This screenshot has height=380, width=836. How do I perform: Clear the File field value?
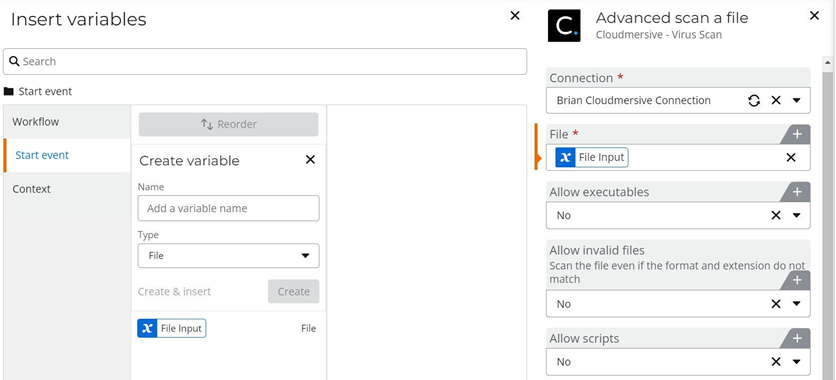791,157
